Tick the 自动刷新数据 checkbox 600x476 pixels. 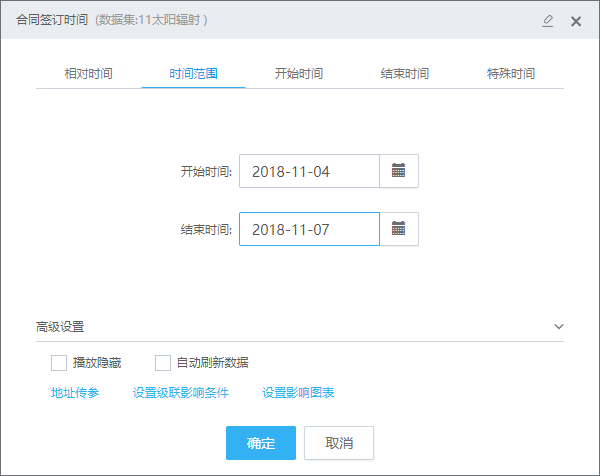163,362
